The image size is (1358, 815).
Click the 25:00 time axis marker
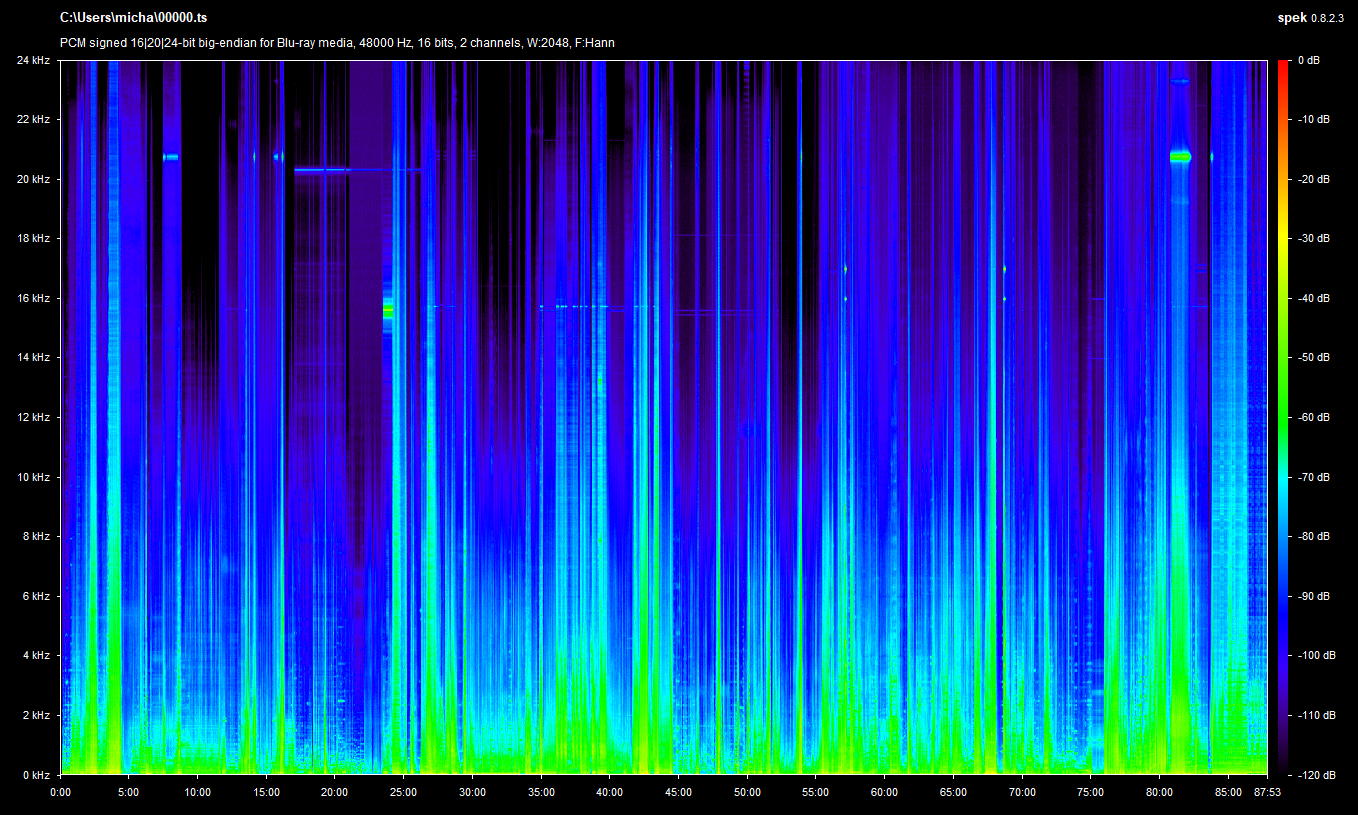[404, 792]
